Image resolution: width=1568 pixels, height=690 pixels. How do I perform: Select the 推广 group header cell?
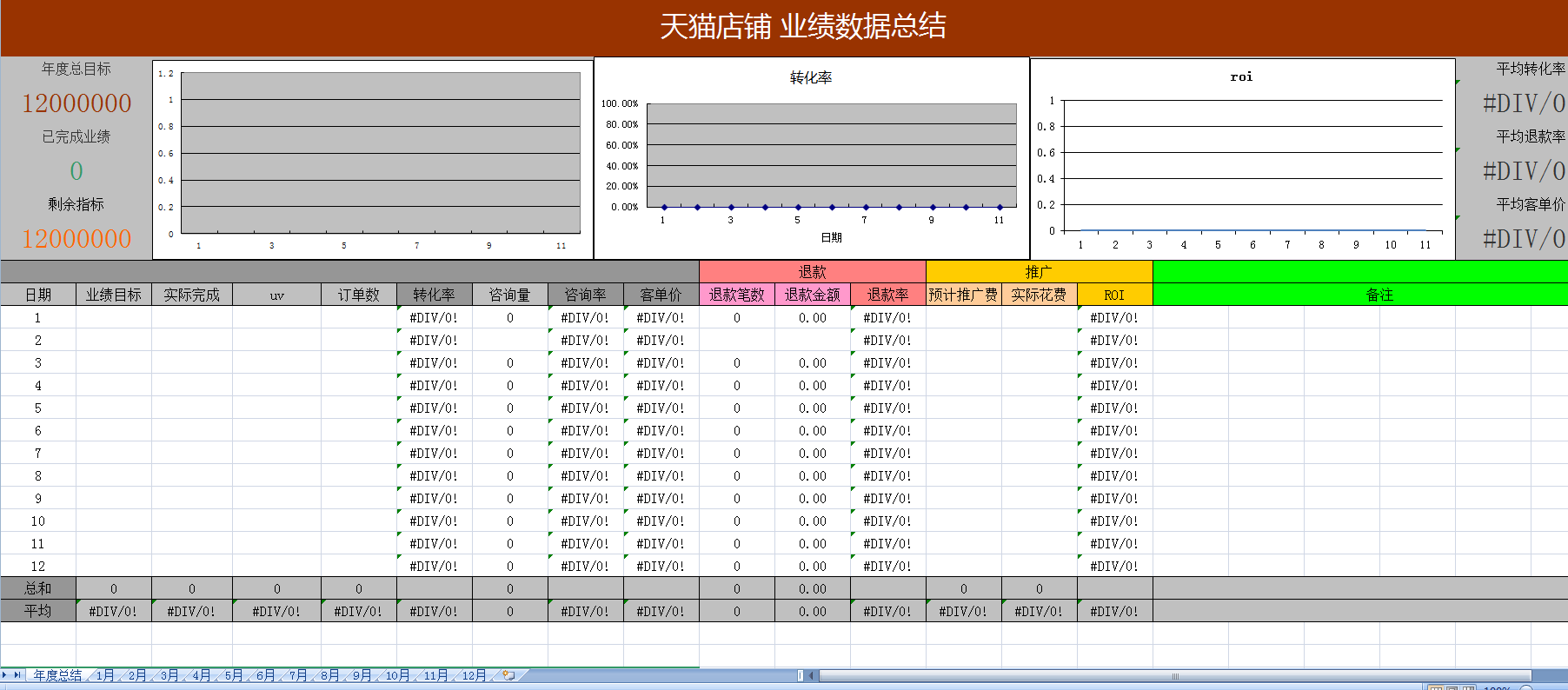coord(1040,272)
